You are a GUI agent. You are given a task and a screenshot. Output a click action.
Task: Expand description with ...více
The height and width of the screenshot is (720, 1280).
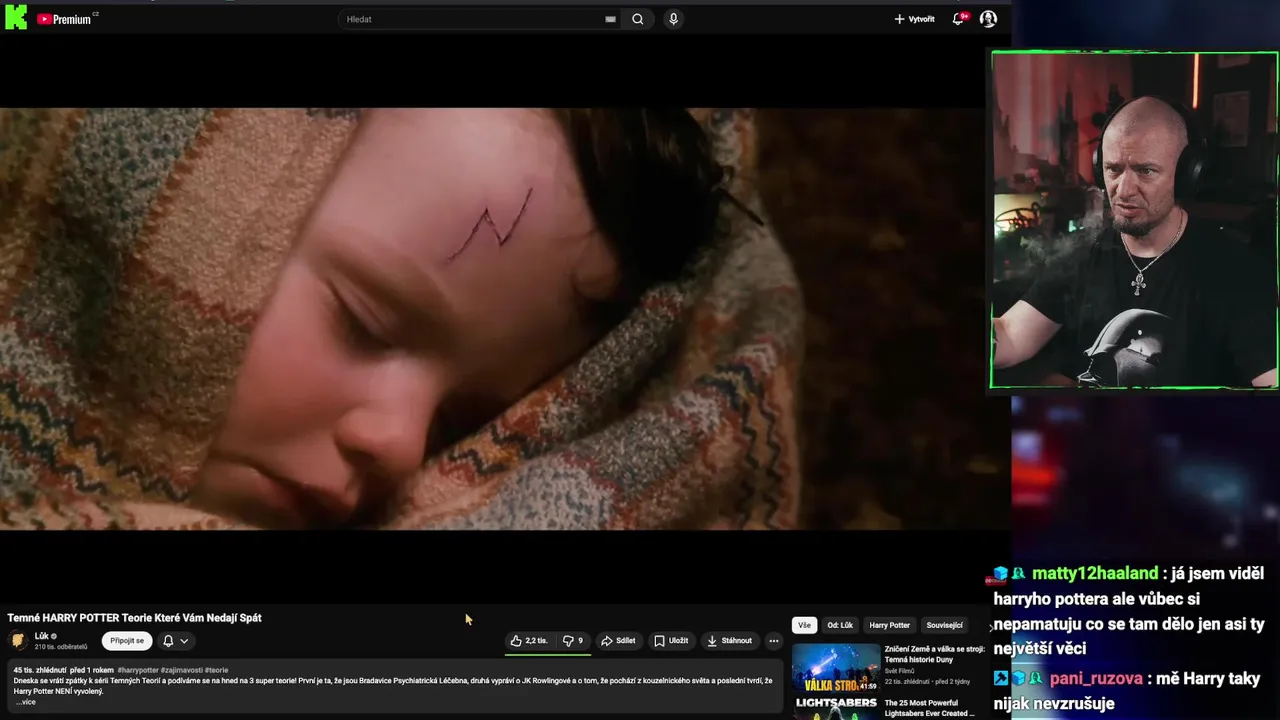point(25,702)
